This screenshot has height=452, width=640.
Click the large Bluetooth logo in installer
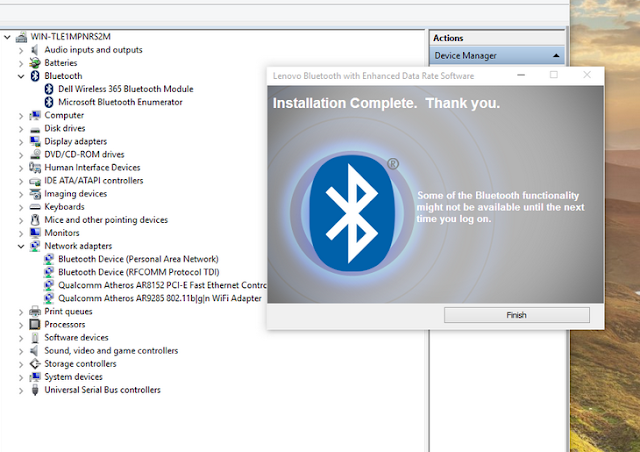tap(352, 213)
